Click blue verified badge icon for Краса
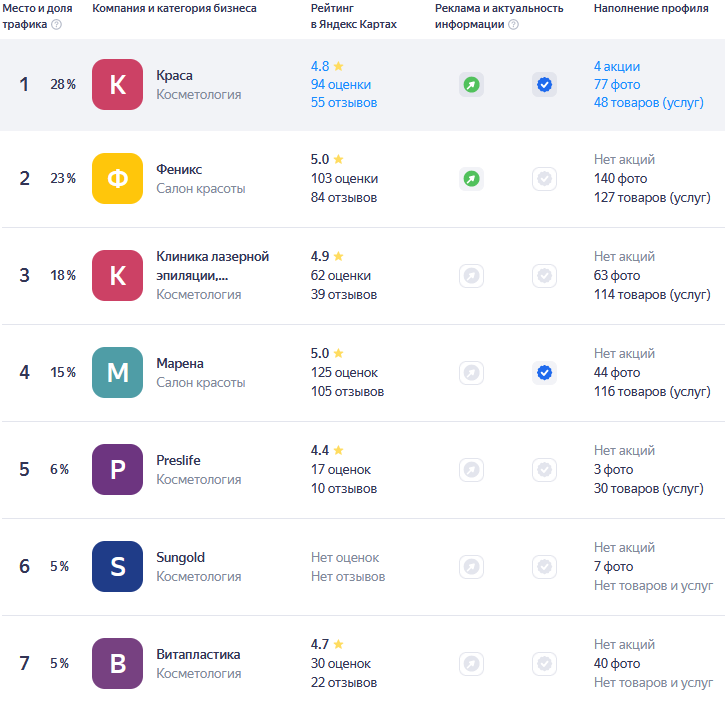Screen dimensions: 725x710 pos(544,85)
